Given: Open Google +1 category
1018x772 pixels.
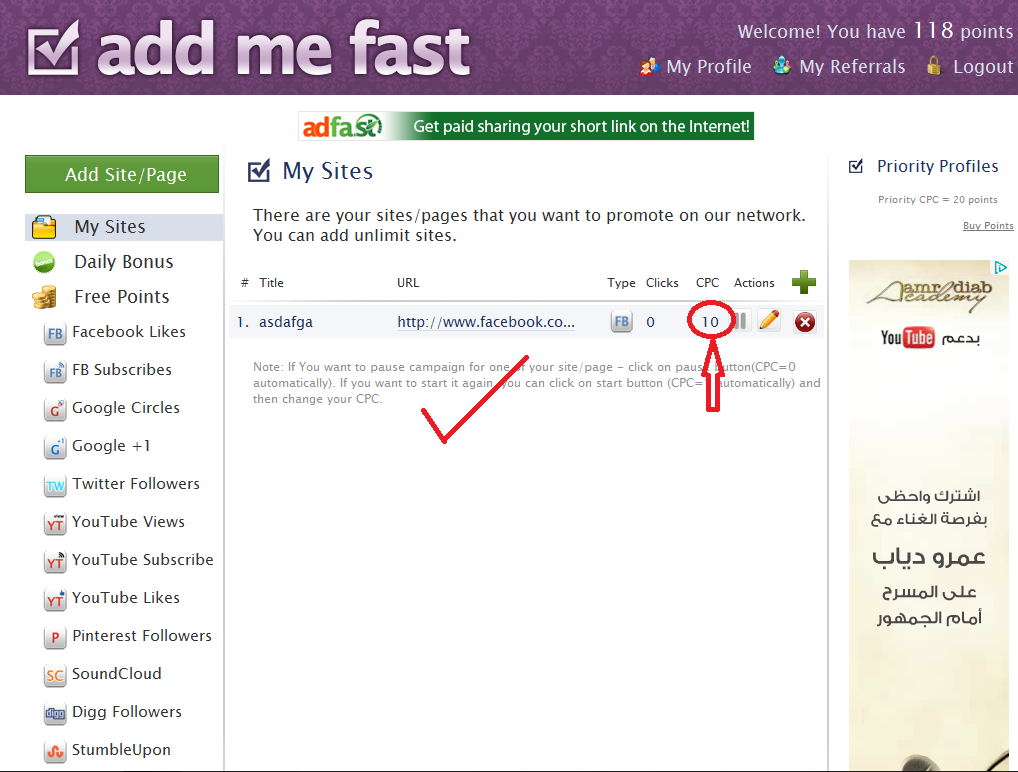Looking at the screenshot, I should [111, 446].
